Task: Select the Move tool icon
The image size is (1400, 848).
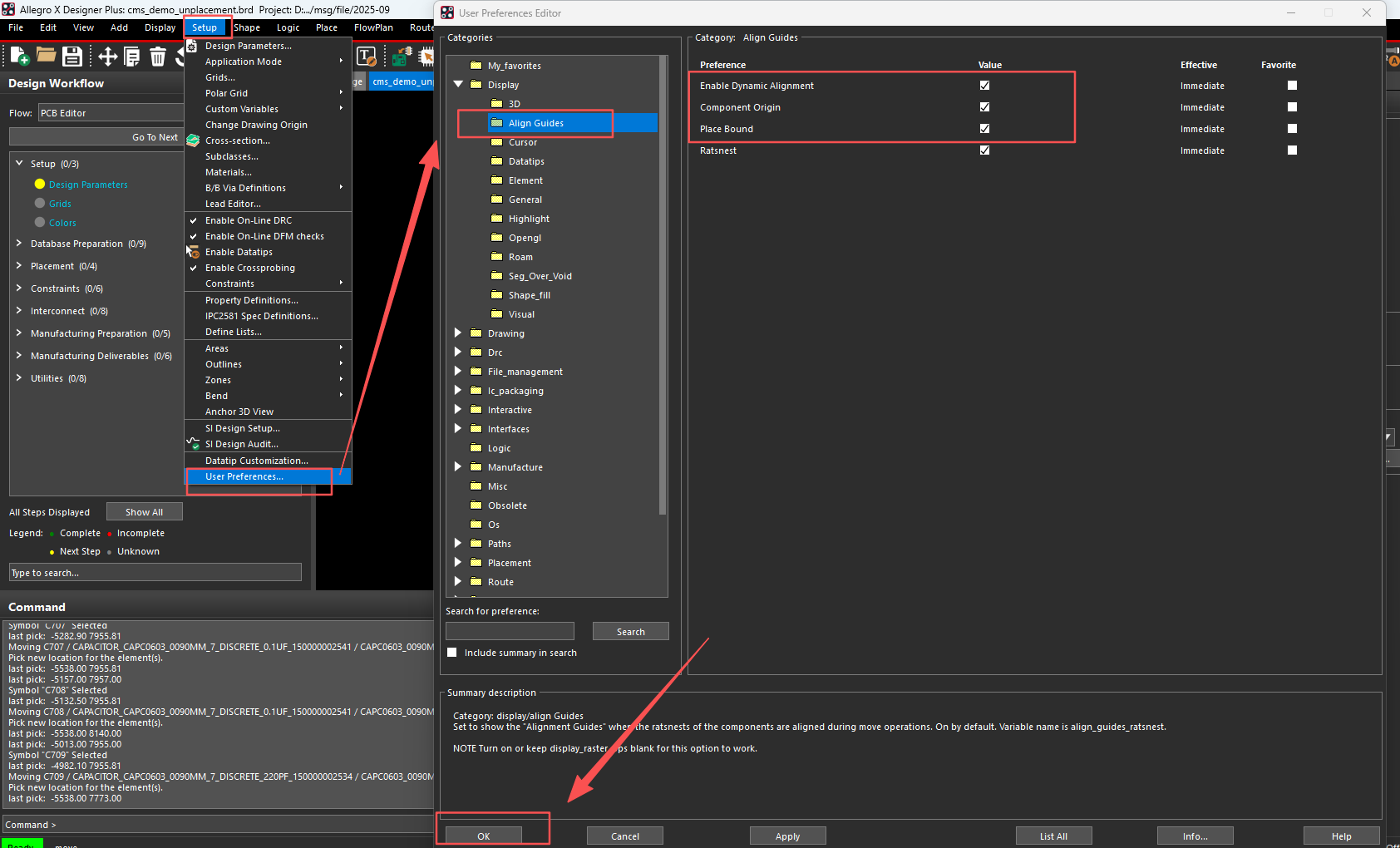Action: pyautogui.click(x=107, y=57)
